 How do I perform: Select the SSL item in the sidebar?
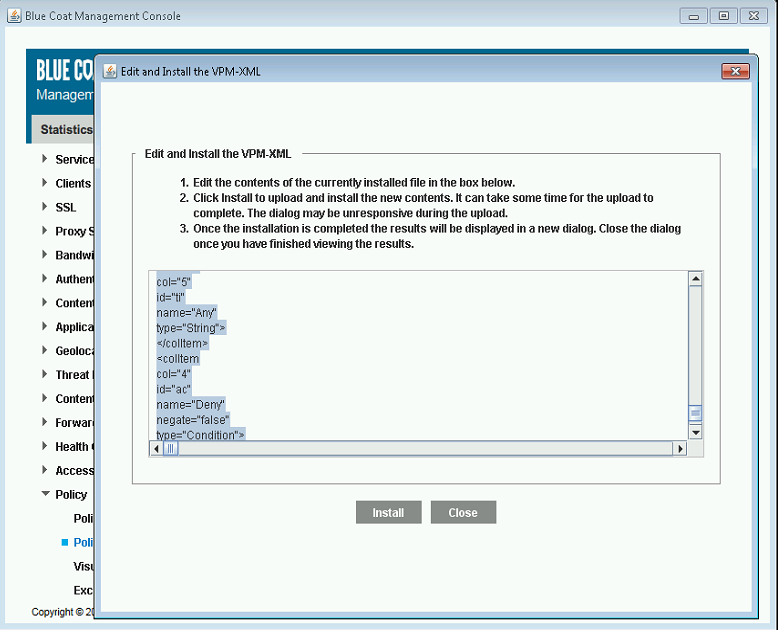(x=66, y=207)
